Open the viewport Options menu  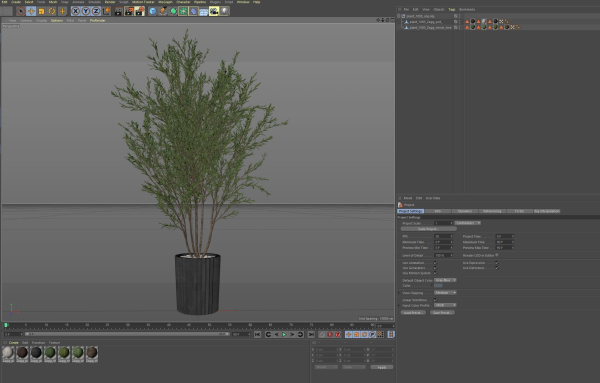click(57, 20)
